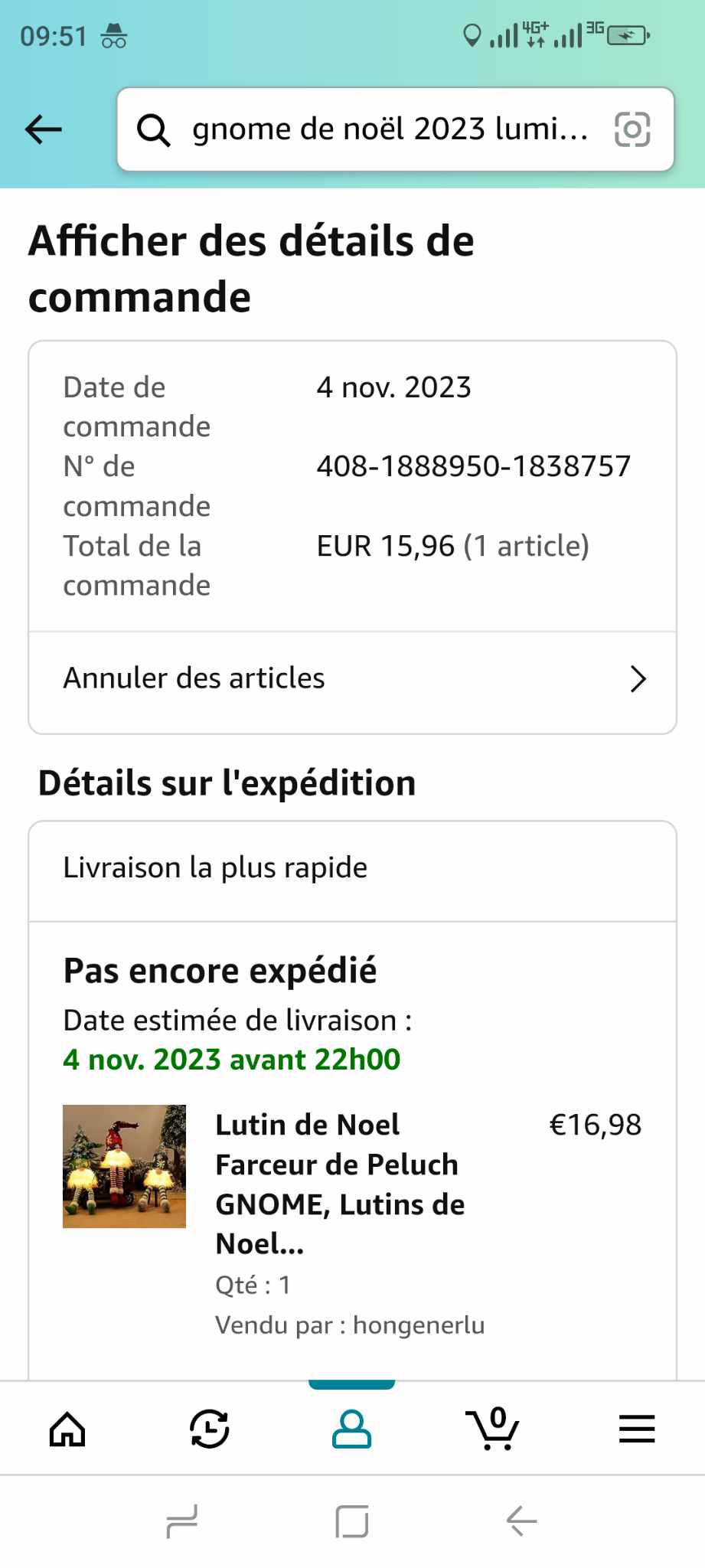Tap the magnifying glass search icon

click(x=153, y=130)
